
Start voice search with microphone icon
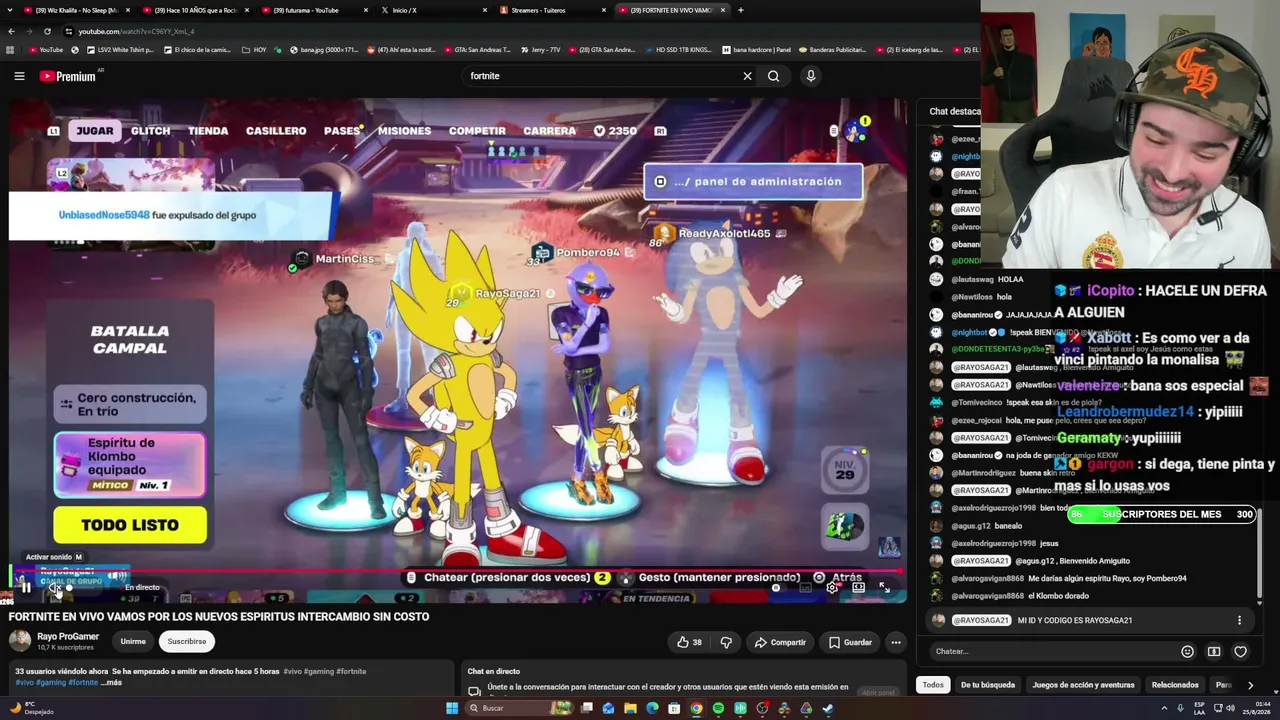coord(811,76)
